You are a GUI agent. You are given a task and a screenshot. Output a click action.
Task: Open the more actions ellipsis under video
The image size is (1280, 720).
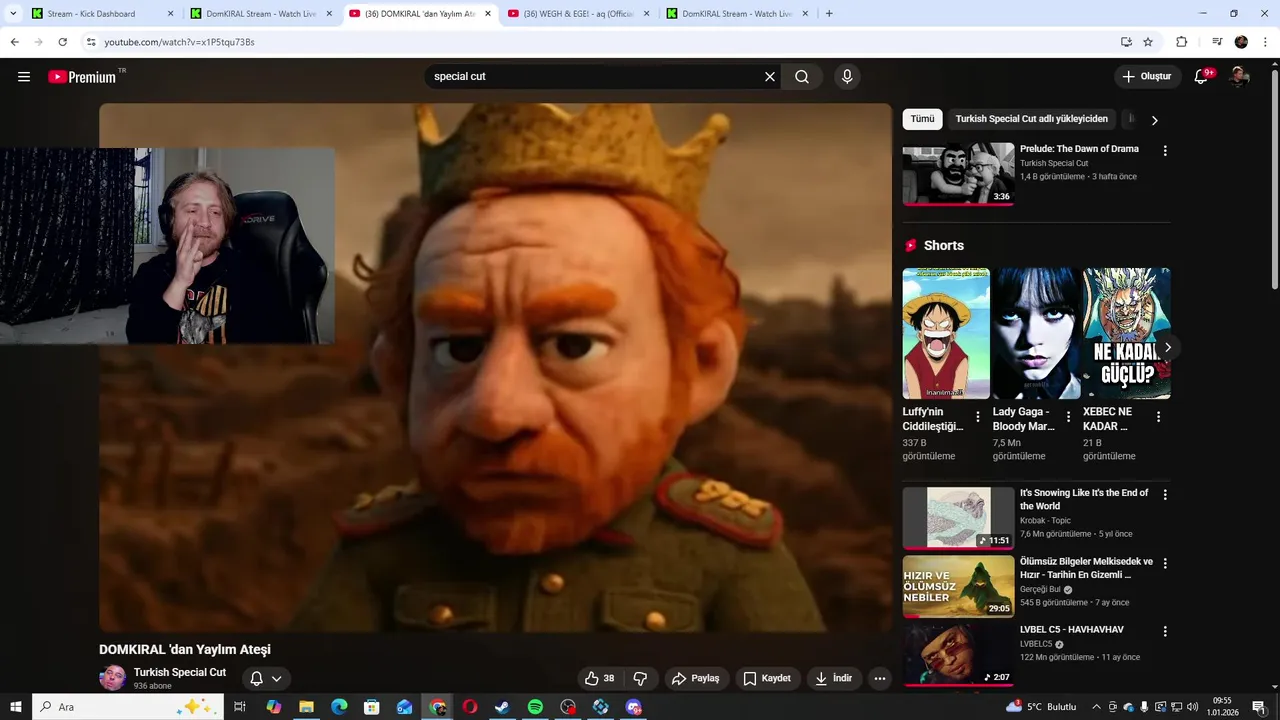coord(880,678)
